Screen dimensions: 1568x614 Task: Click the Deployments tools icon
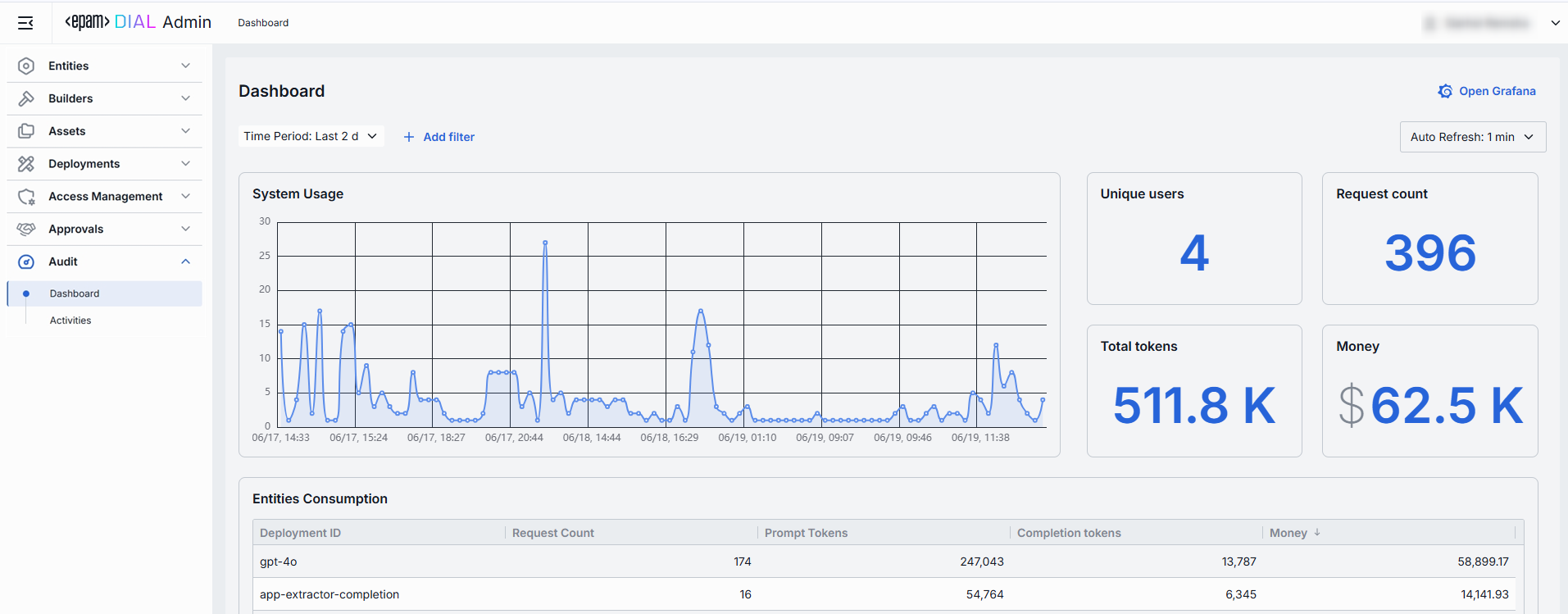pyautogui.click(x=26, y=164)
